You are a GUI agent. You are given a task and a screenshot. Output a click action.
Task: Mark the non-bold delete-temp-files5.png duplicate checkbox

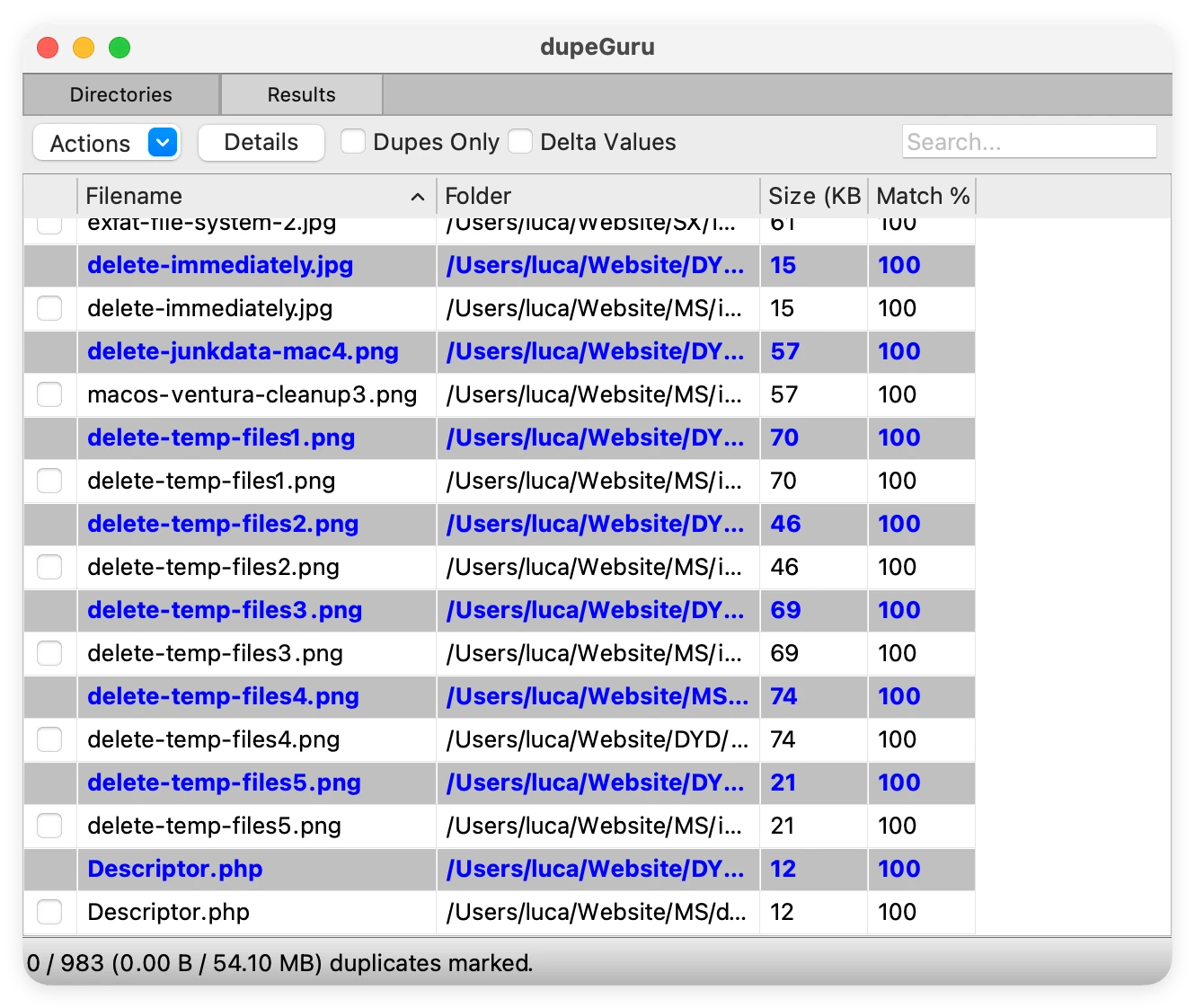click(x=49, y=826)
